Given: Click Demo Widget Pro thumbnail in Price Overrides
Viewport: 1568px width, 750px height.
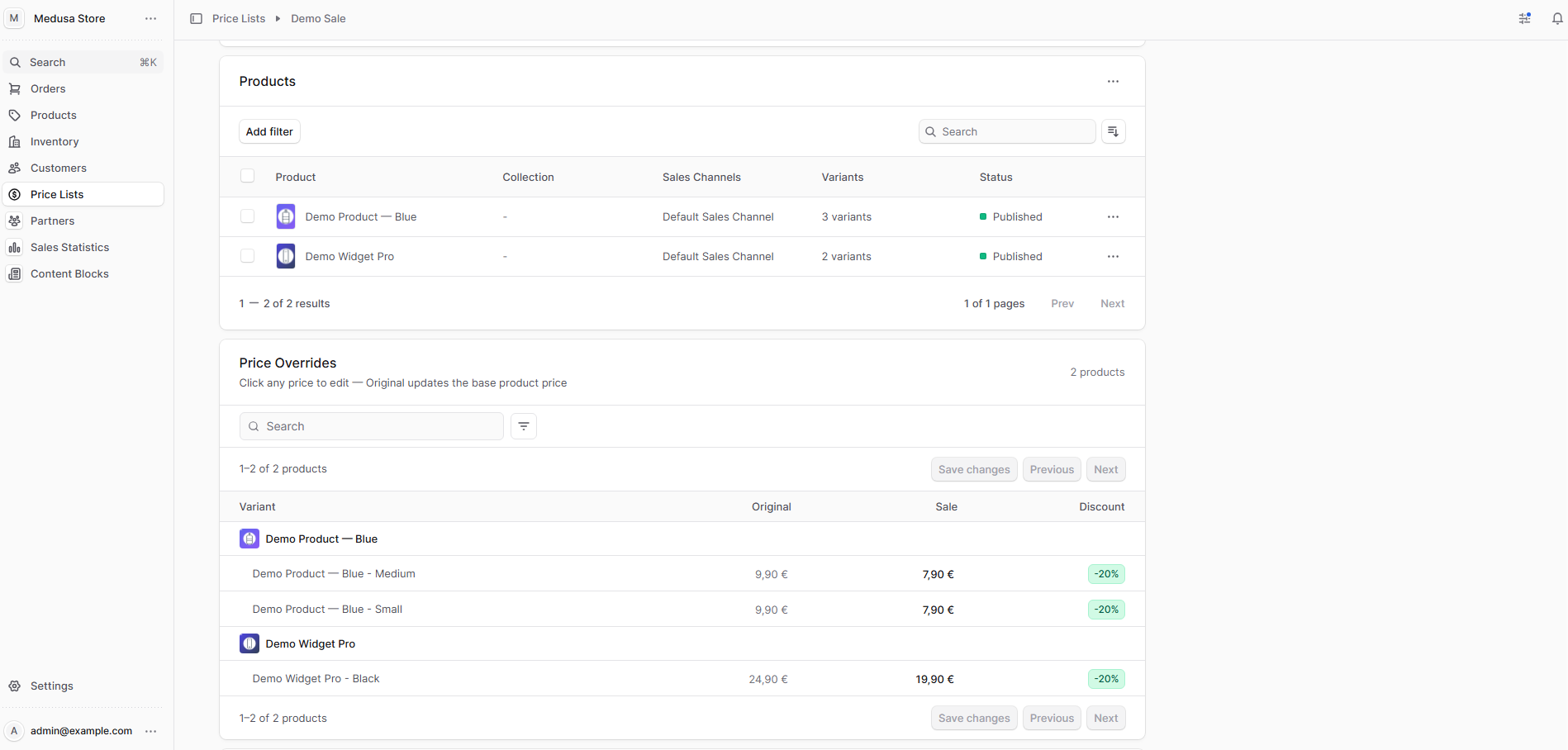Looking at the screenshot, I should [249, 643].
